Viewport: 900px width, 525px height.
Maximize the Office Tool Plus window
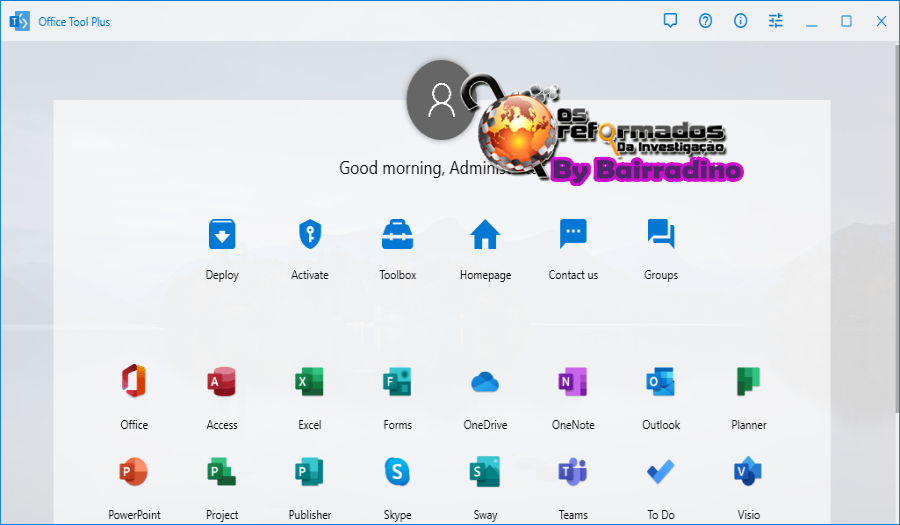pos(847,21)
